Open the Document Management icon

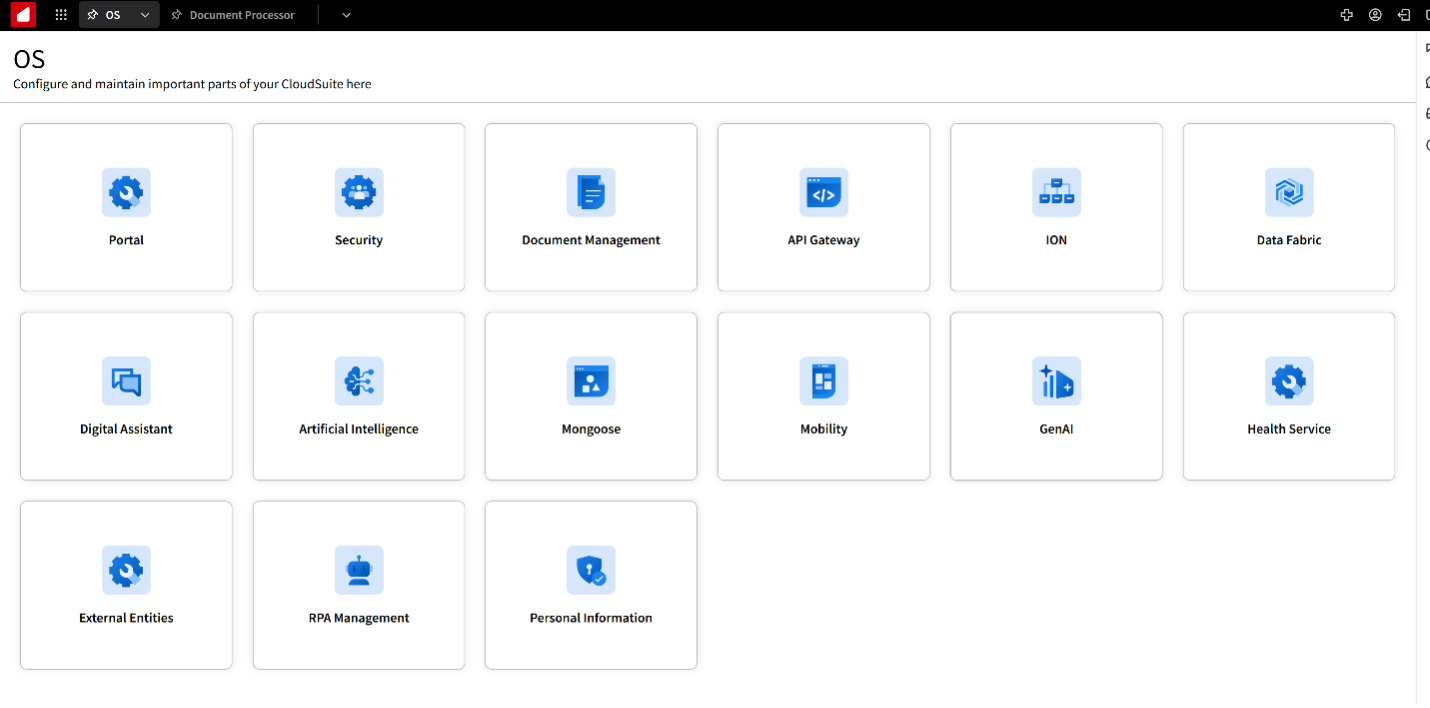pos(591,192)
